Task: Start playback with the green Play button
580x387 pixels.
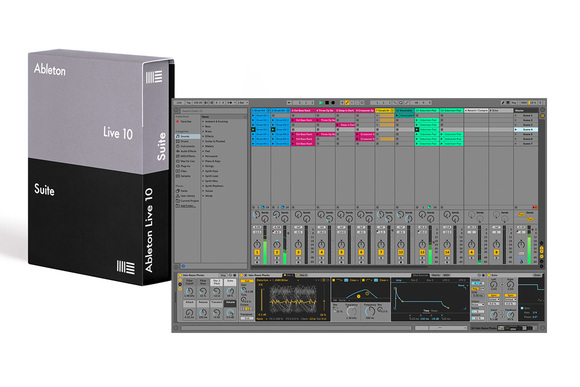Action: point(321,102)
